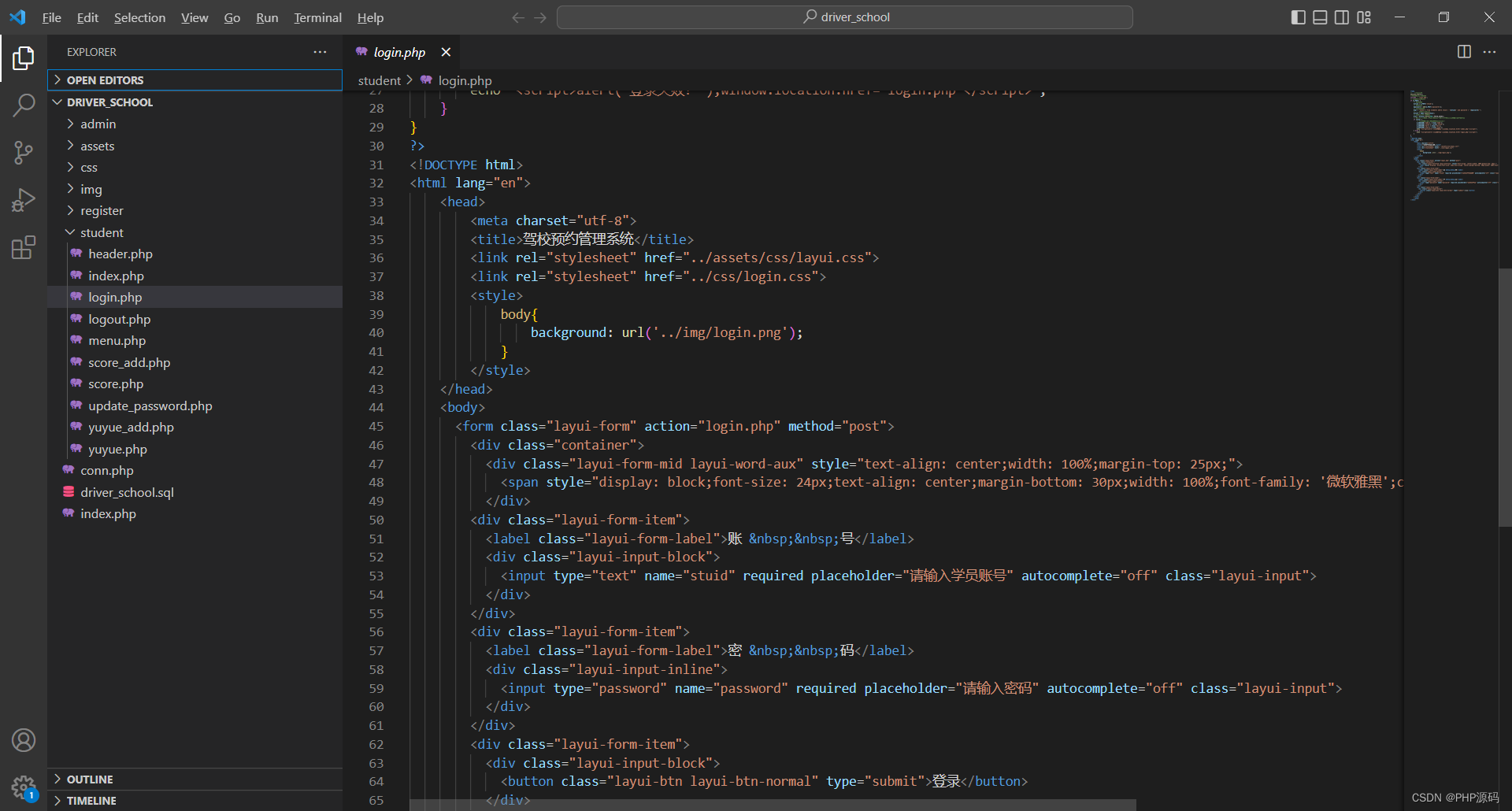Click the editor minimap code overview
Screen dimensions: 1512x811
click(1453, 146)
